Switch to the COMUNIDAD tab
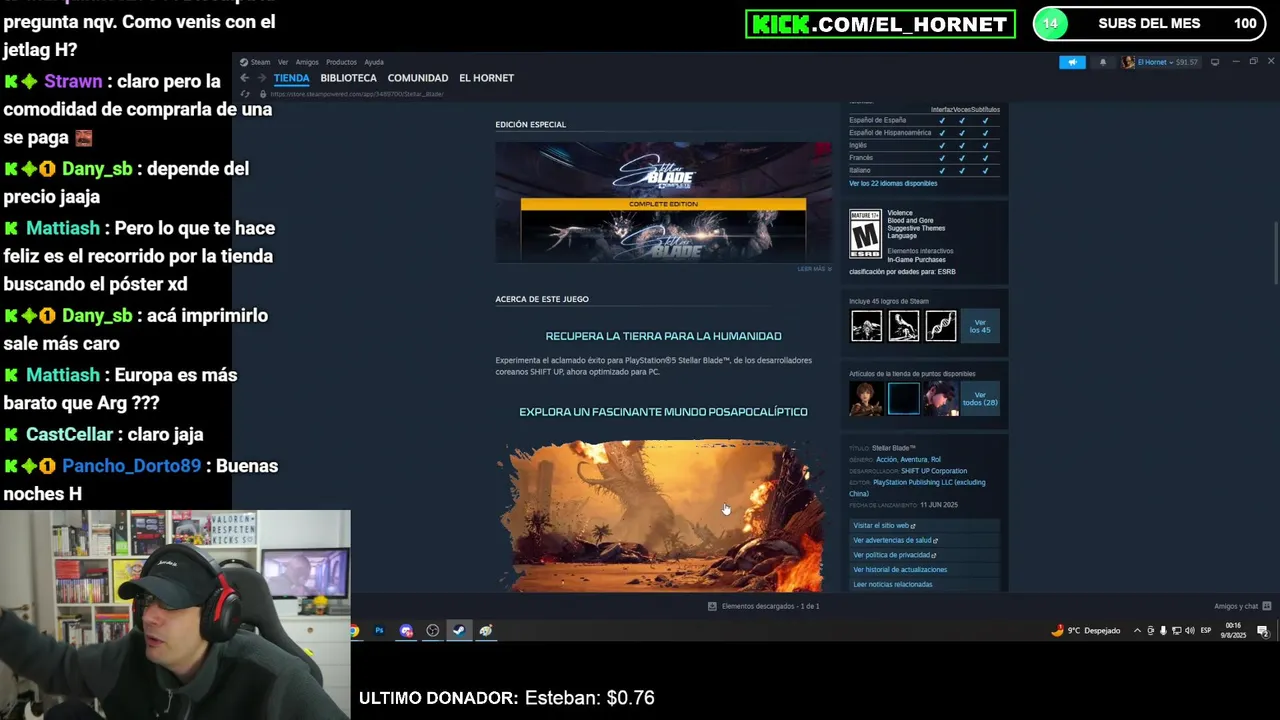Image resolution: width=1280 pixels, height=720 pixels. [x=418, y=78]
